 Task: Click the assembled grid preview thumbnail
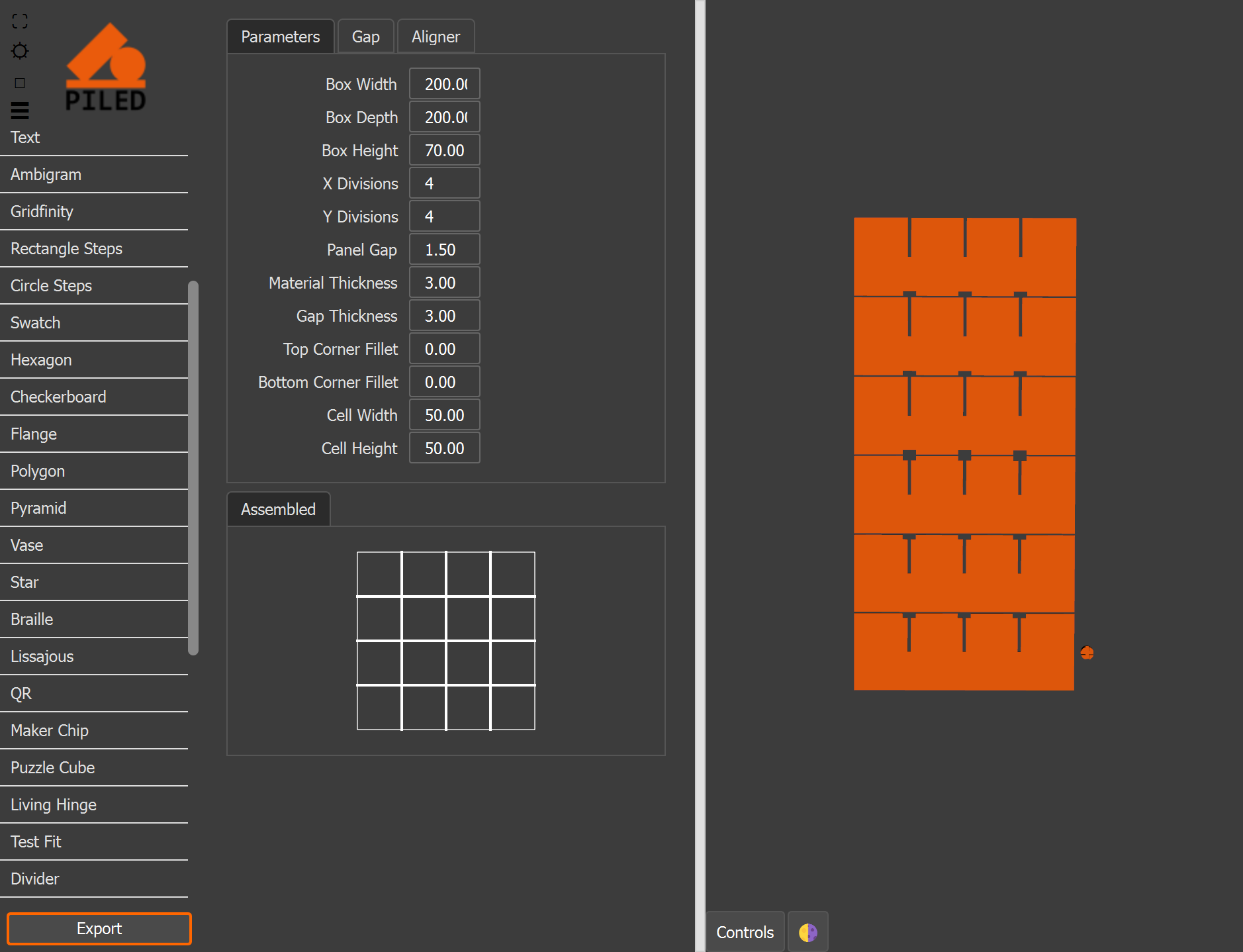pyautogui.click(x=446, y=641)
